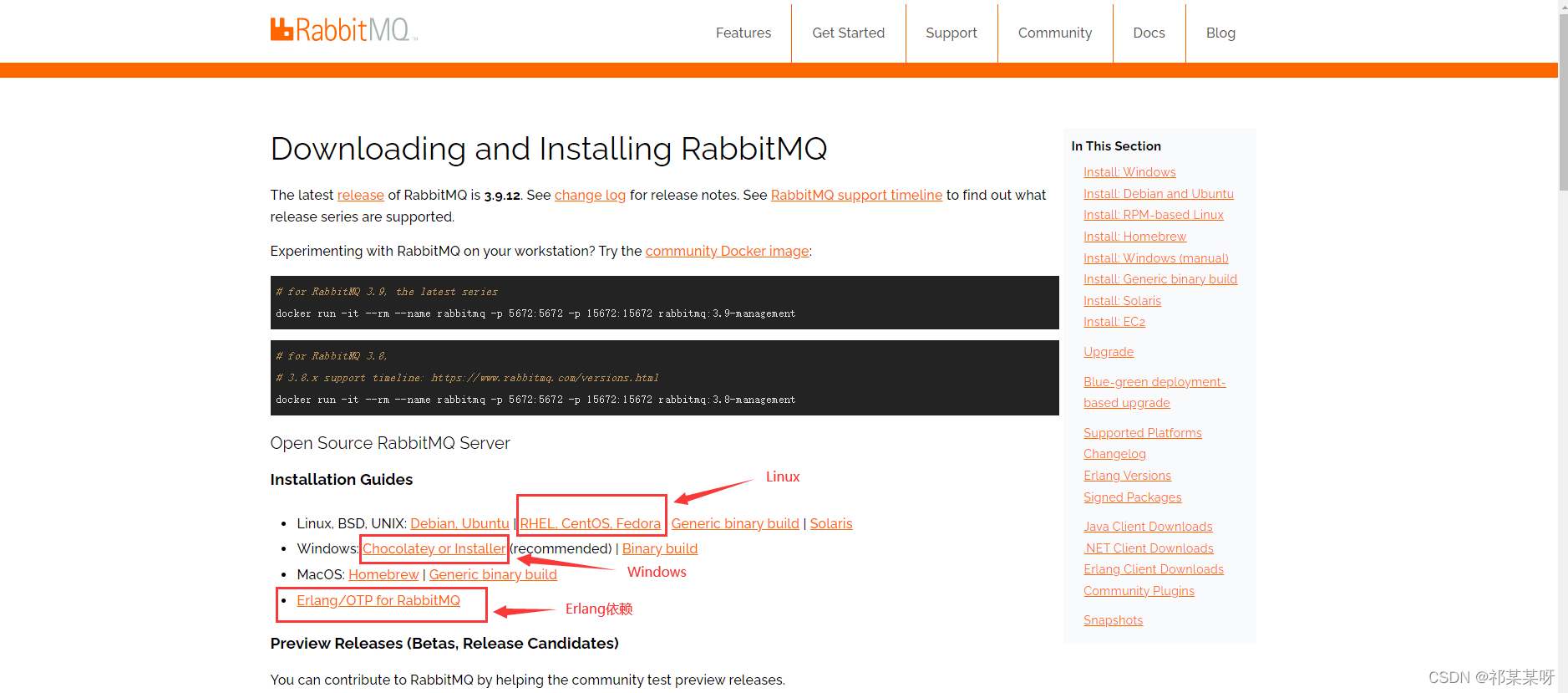The height and width of the screenshot is (693, 1568).
Task: Click the RabbitMQ logo
Action: pos(343,30)
